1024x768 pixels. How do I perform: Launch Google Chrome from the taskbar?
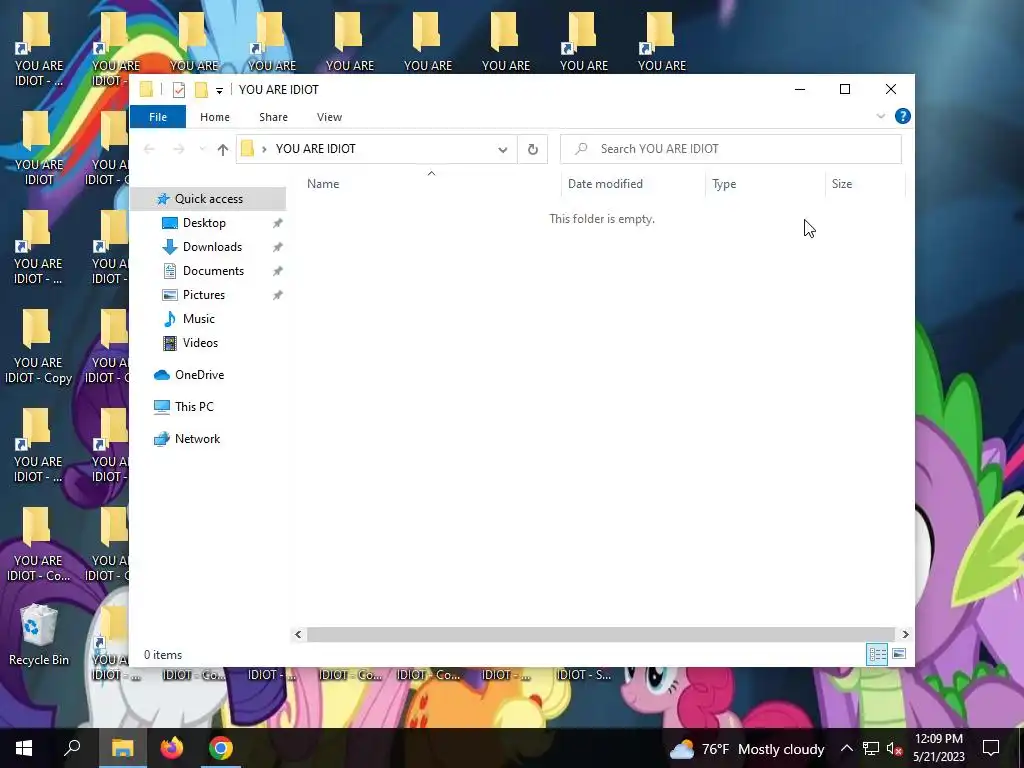pyautogui.click(x=221, y=748)
